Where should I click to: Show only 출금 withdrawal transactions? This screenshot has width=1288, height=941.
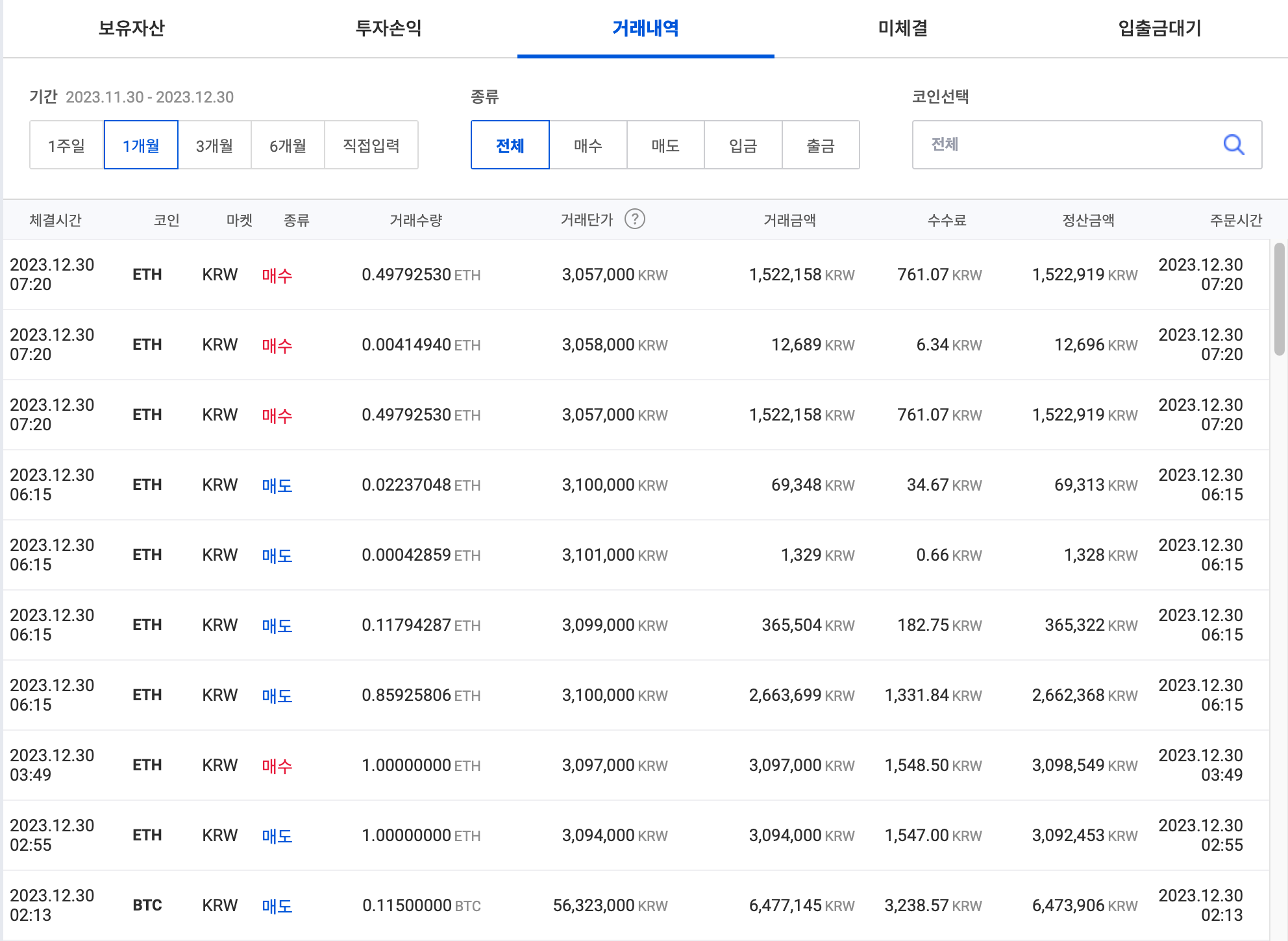click(x=820, y=145)
